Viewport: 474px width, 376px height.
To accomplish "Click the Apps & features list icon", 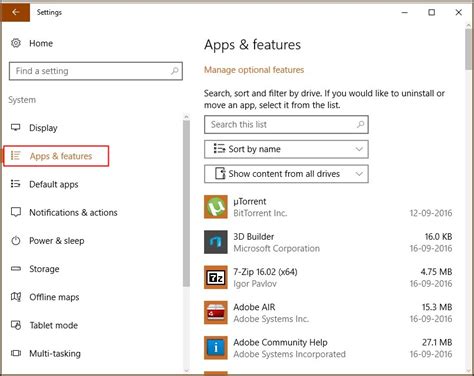I will tap(16, 155).
